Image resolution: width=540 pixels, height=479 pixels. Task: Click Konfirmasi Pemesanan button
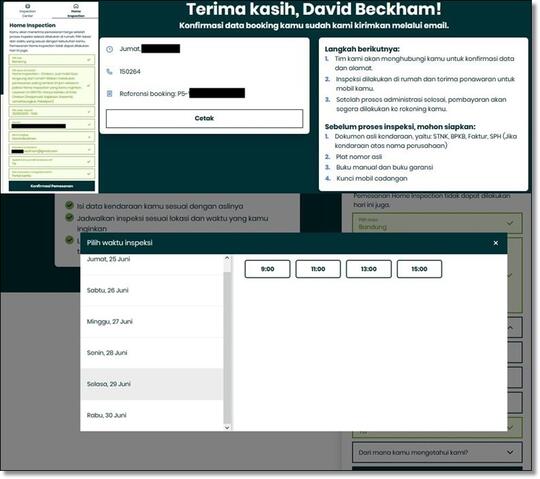coord(52,186)
